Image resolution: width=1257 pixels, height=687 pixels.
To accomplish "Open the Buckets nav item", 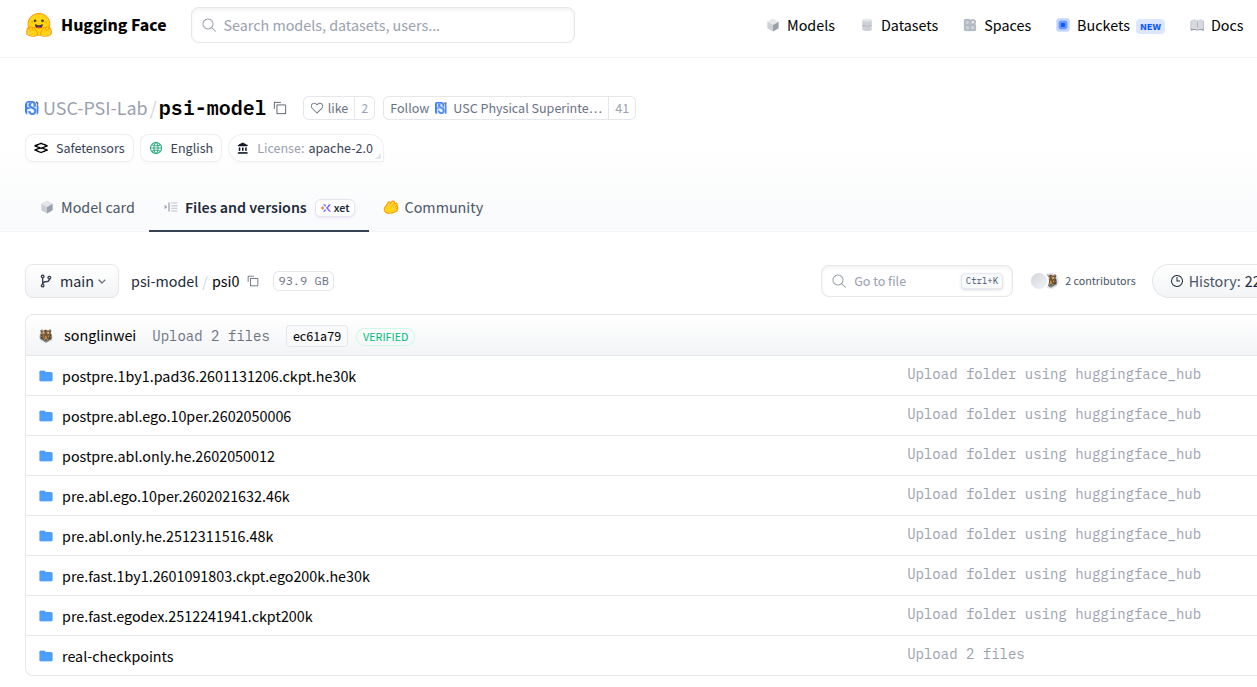I will [1110, 26].
